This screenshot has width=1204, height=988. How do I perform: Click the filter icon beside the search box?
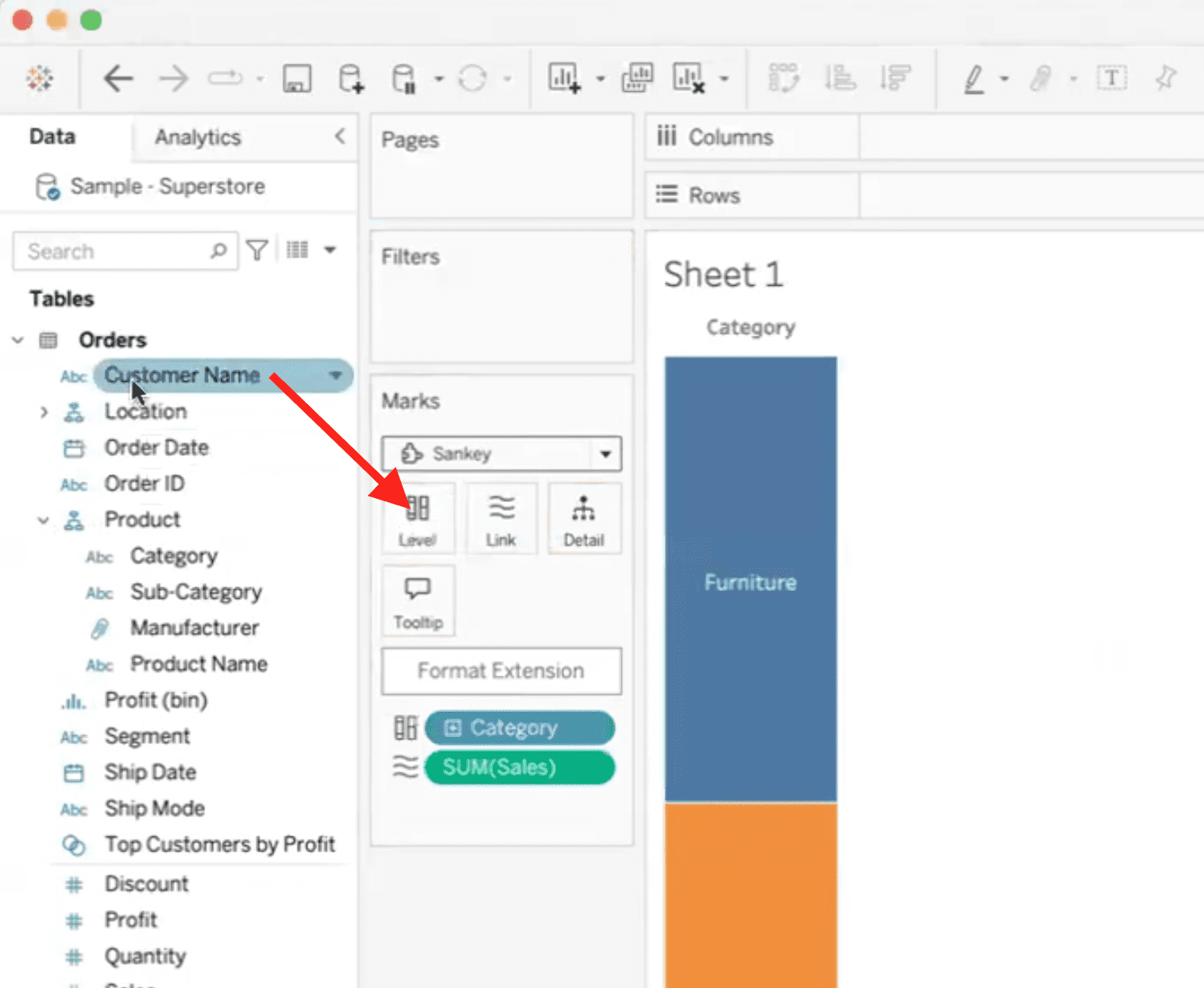coord(257,250)
